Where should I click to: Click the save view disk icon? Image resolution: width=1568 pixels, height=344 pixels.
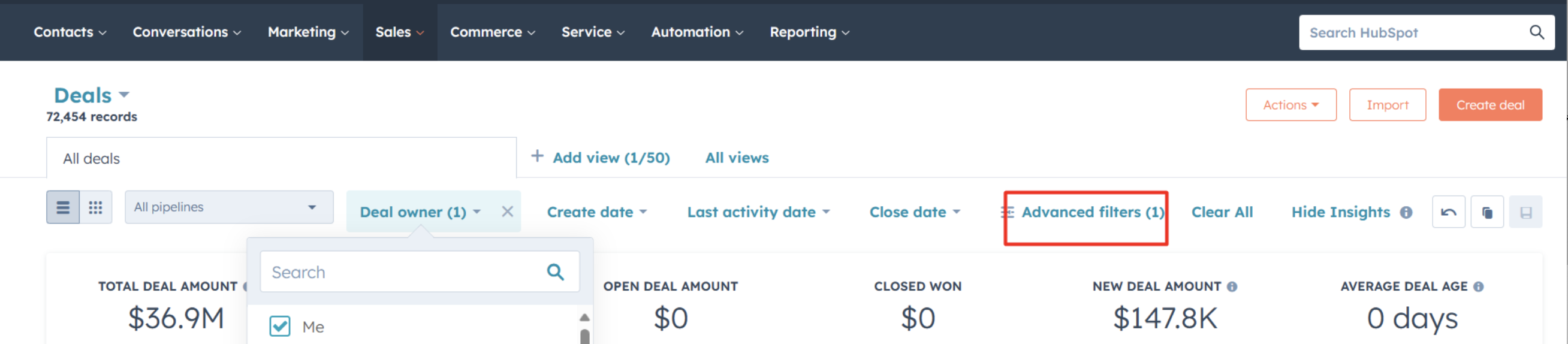1525,212
